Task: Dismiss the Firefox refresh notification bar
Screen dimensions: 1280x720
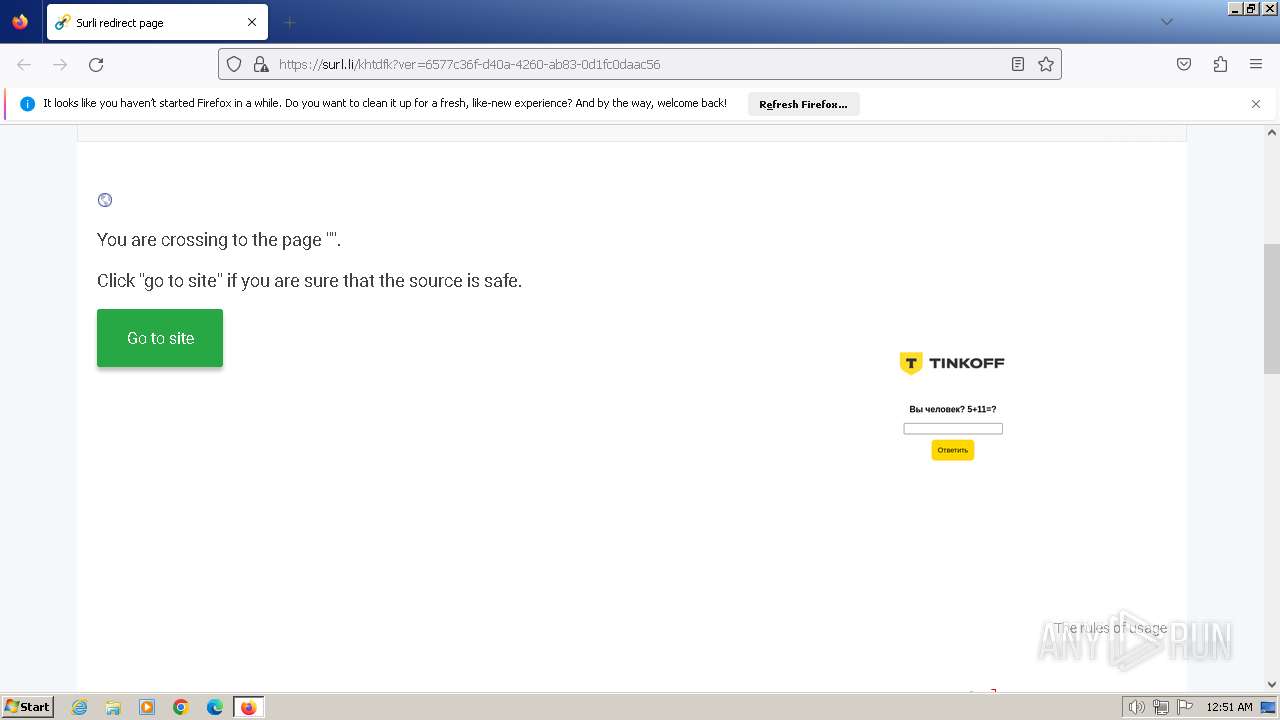Action: pos(1256,104)
